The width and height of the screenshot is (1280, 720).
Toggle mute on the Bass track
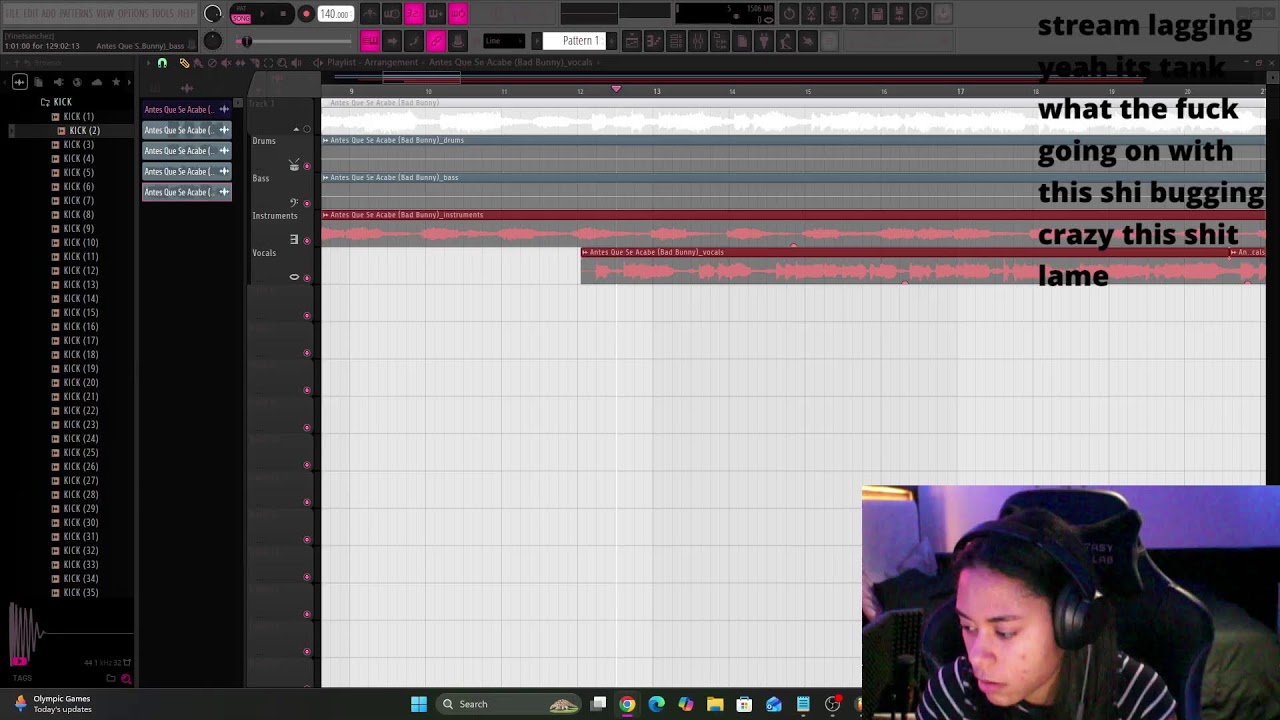306,203
